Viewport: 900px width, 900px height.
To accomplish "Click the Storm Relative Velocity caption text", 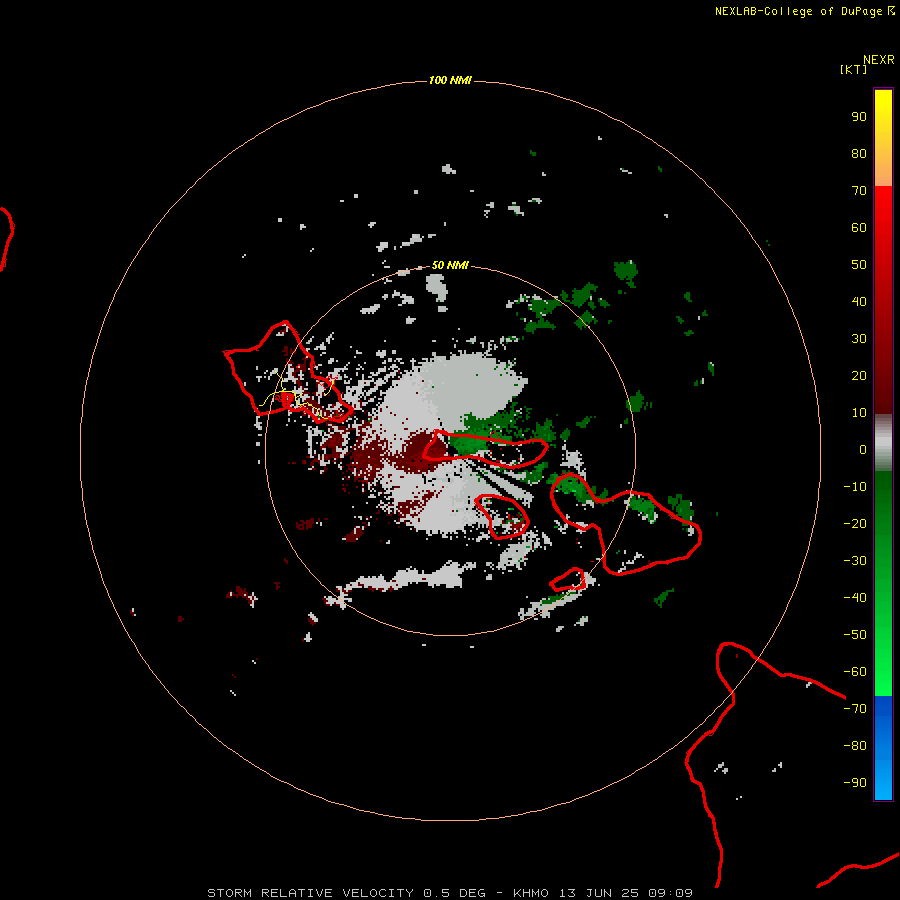I will point(449,893).
